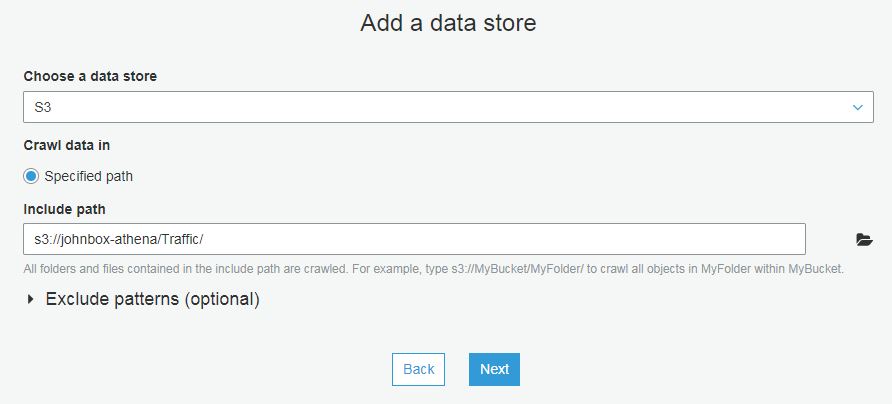Click the middle of the data store select box

tap(448, 107)
